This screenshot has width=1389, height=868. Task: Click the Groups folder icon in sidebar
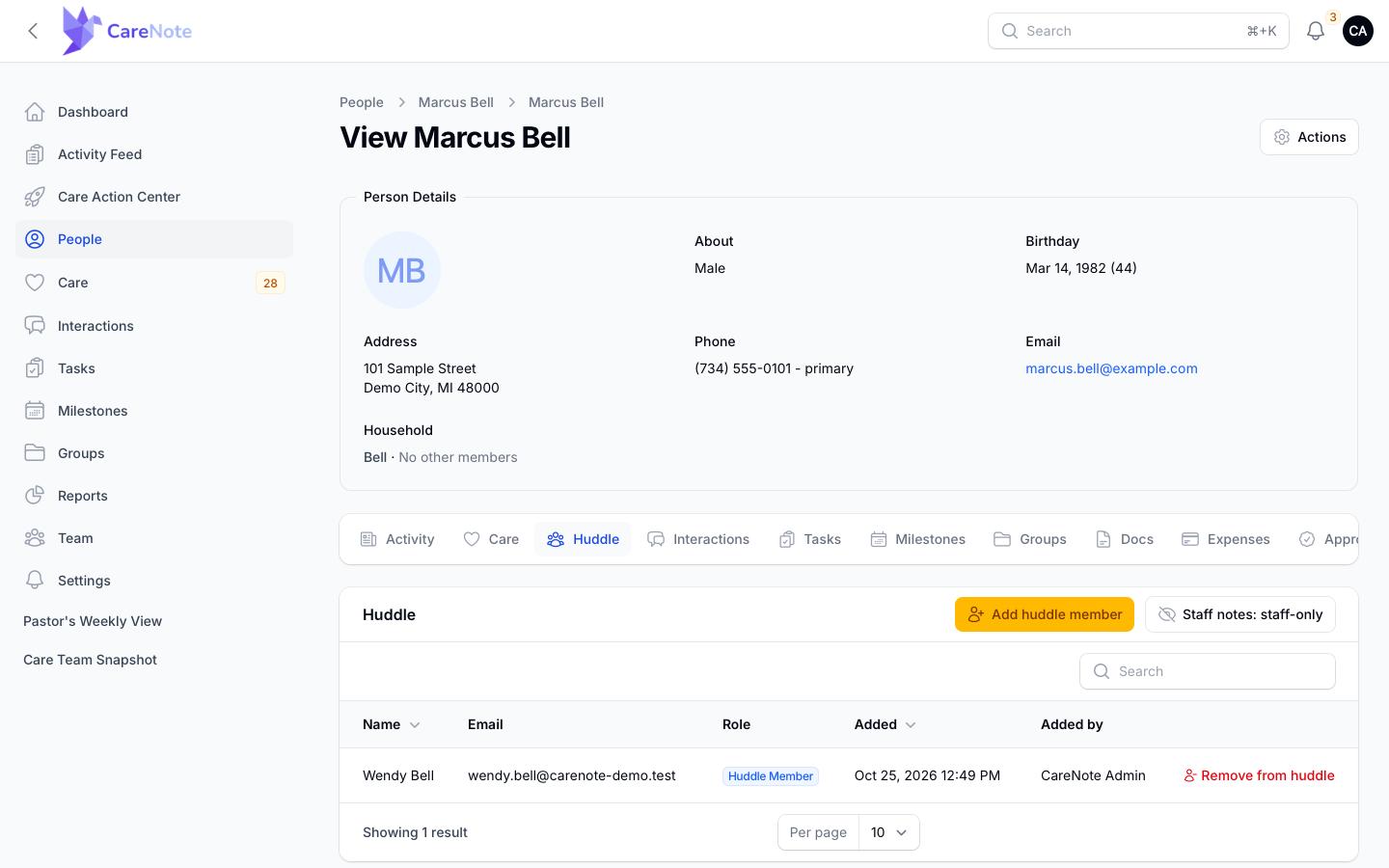pyautogui.click(x=35, y=453)
